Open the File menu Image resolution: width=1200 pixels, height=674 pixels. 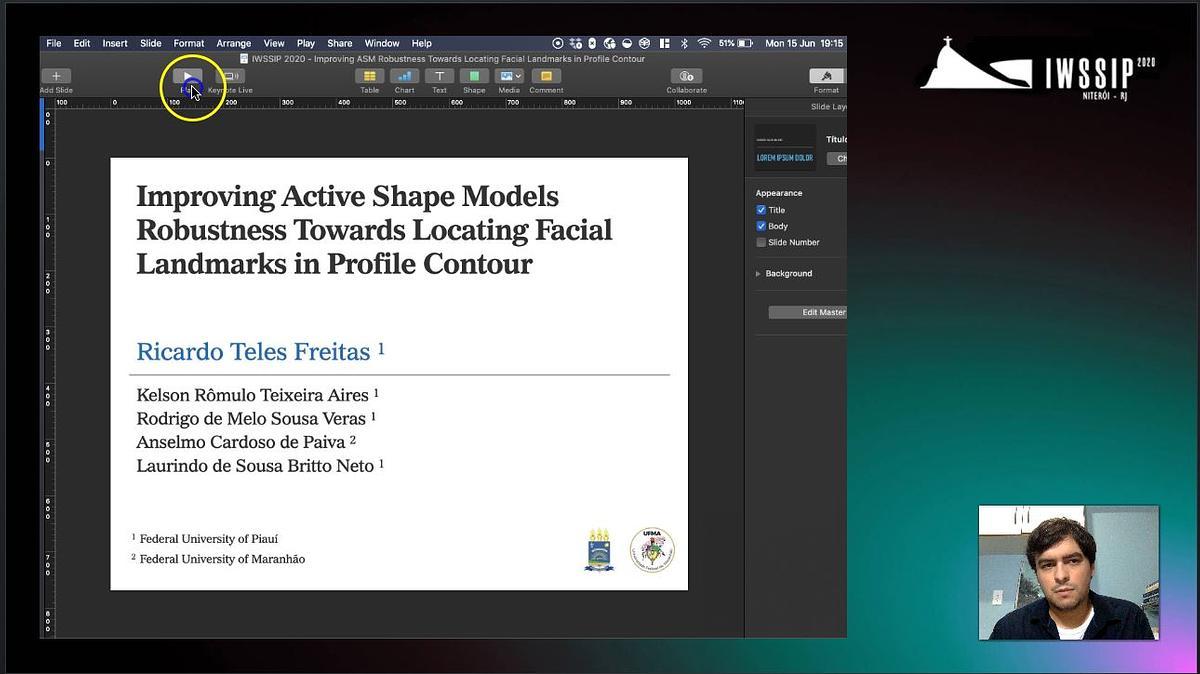(x=54, y=43)
